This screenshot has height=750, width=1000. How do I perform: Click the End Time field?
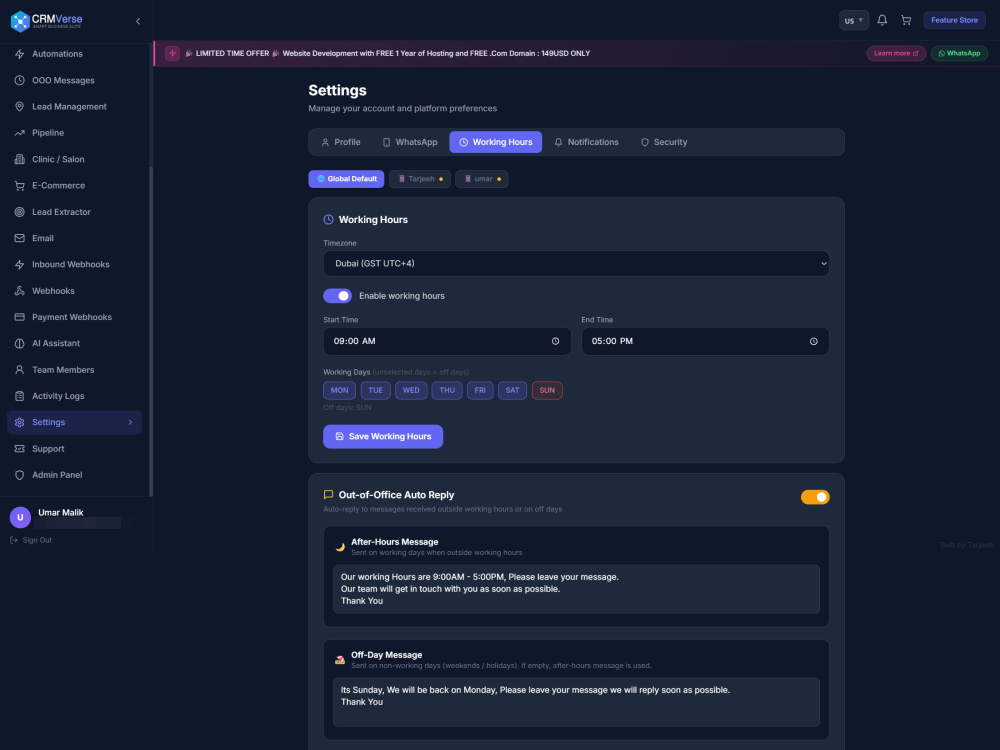pyautogui.click(x=705, y=341)
